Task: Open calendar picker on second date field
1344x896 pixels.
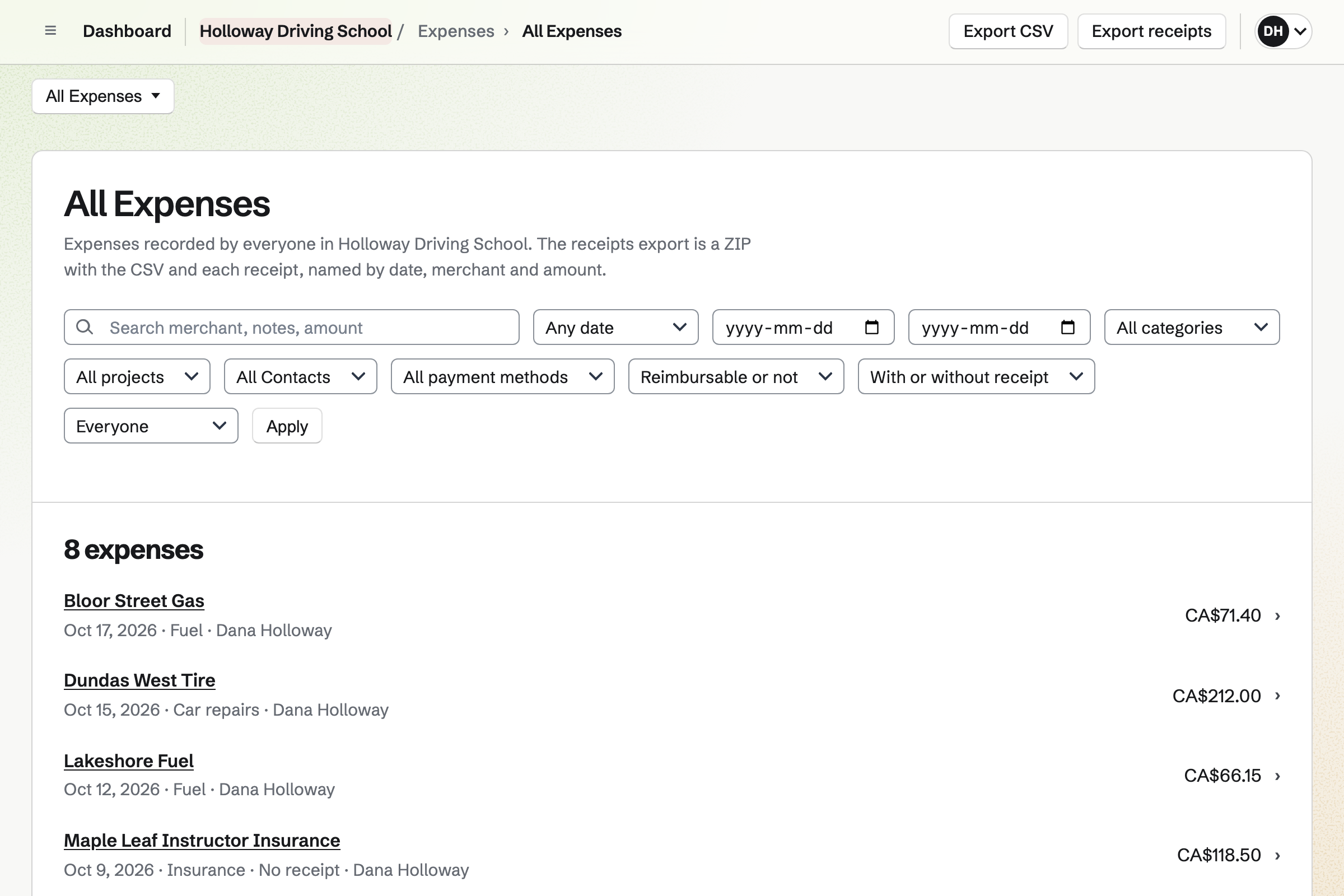Action: tap(1067, 328)
